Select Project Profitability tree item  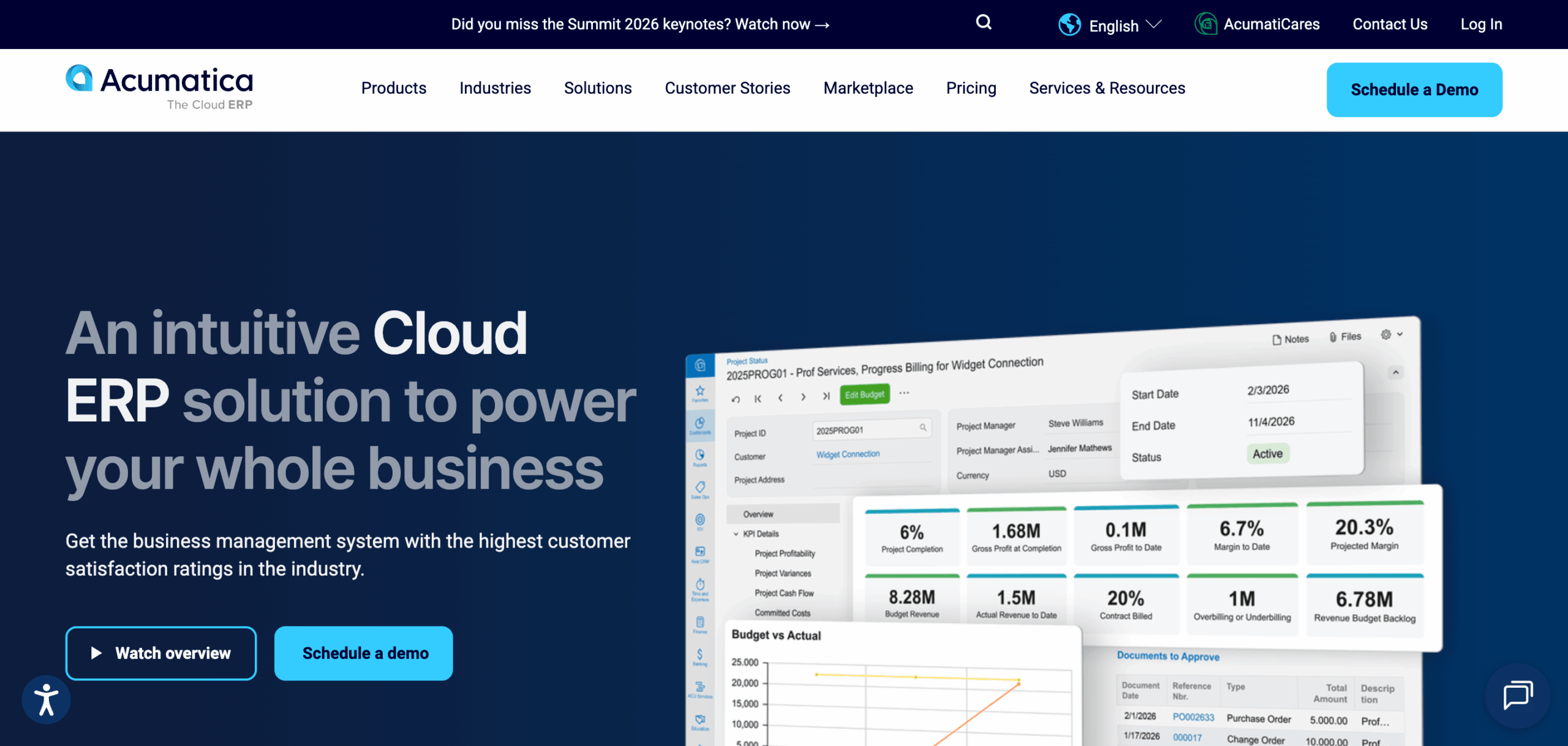click(x=785, y=554)
